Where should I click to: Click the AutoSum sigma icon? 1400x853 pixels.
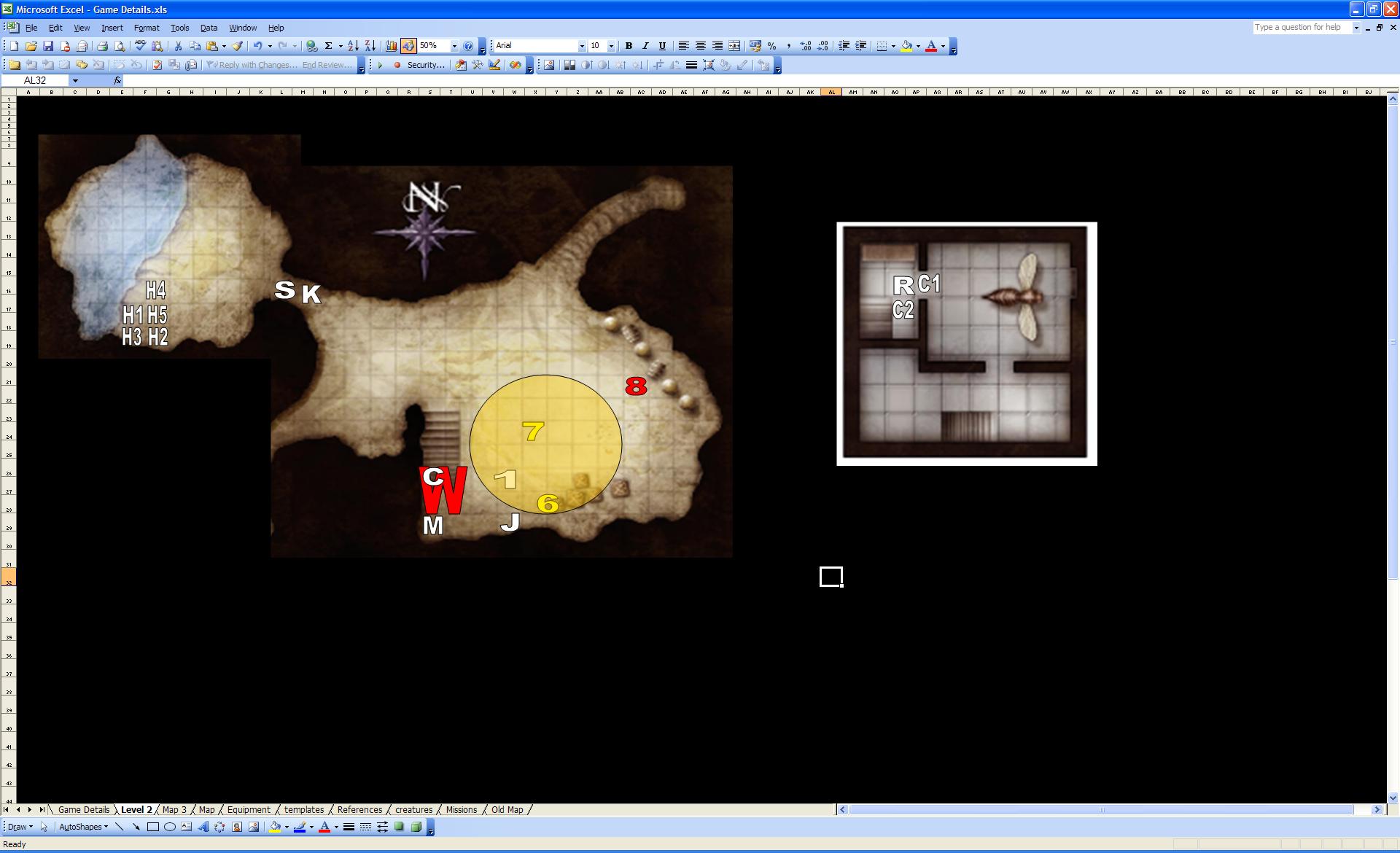coord(329,46)
